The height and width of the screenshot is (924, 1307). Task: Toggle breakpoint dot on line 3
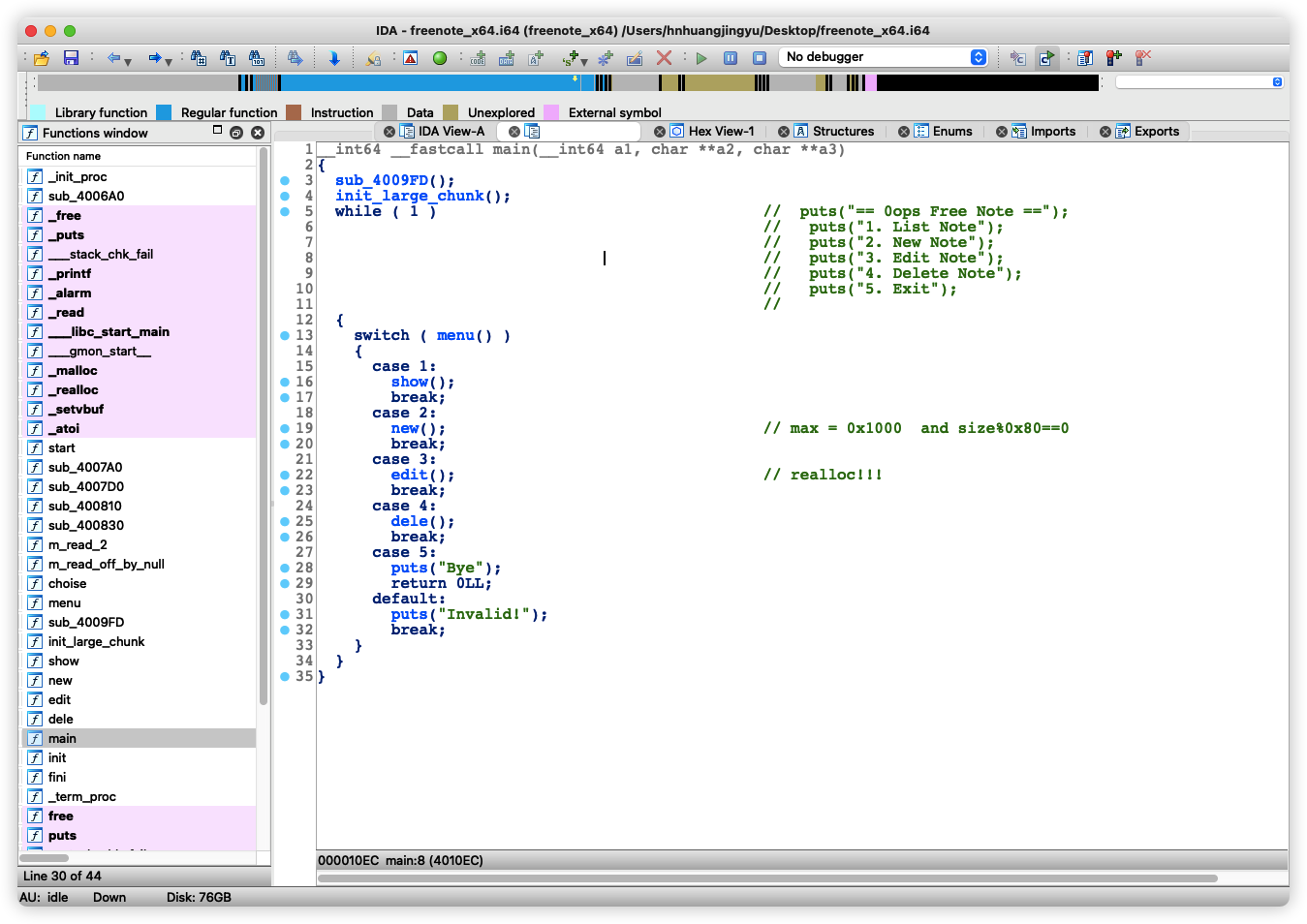pos(285,180)
